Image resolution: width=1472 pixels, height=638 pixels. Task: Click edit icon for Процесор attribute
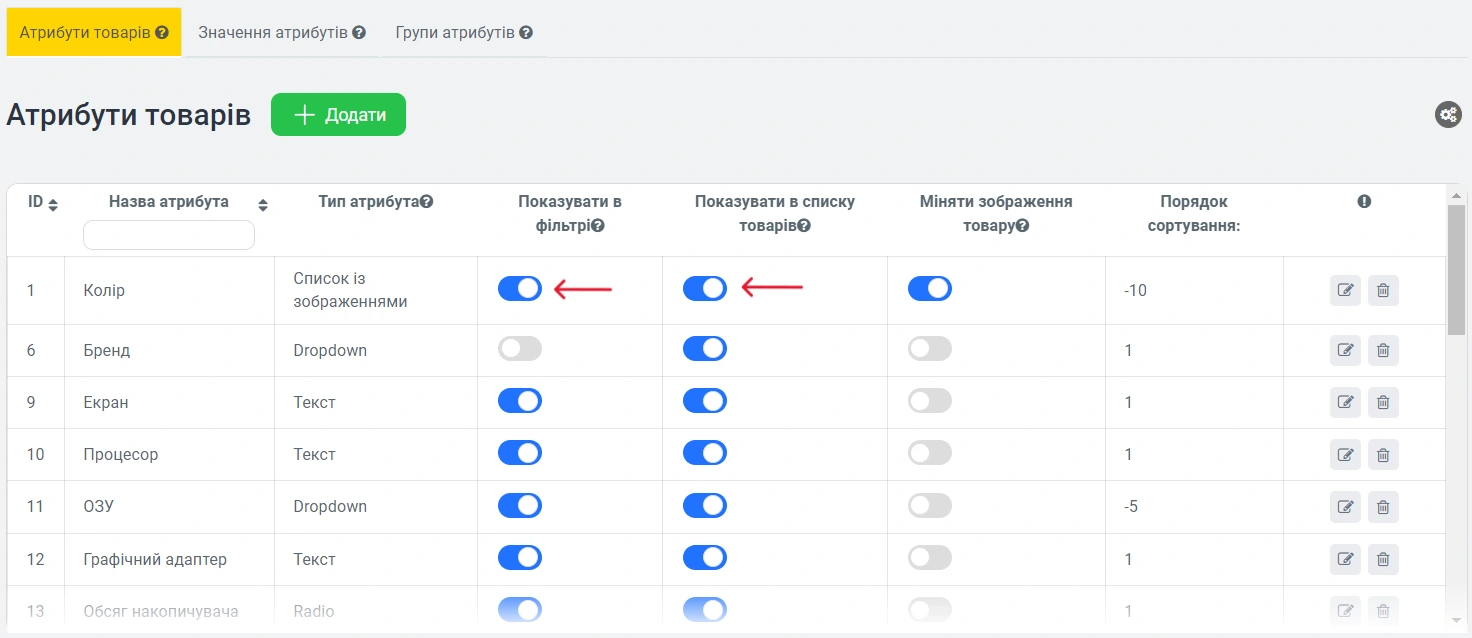tap(1345, 454)
